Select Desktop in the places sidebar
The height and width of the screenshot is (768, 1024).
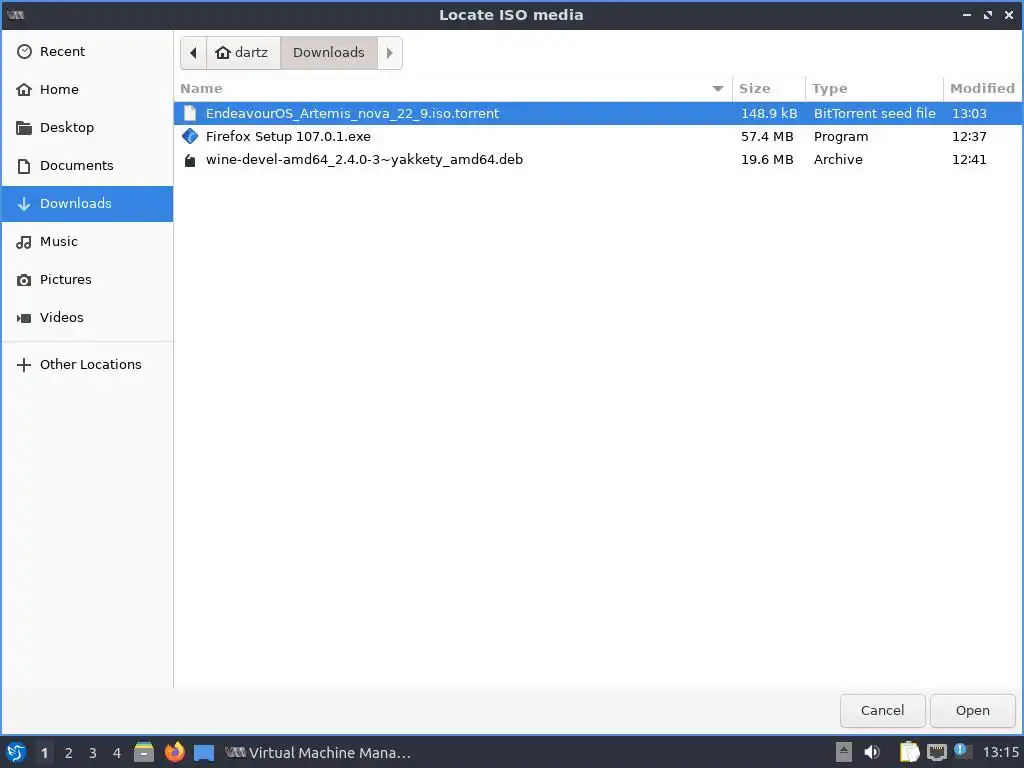click(88, 127)
